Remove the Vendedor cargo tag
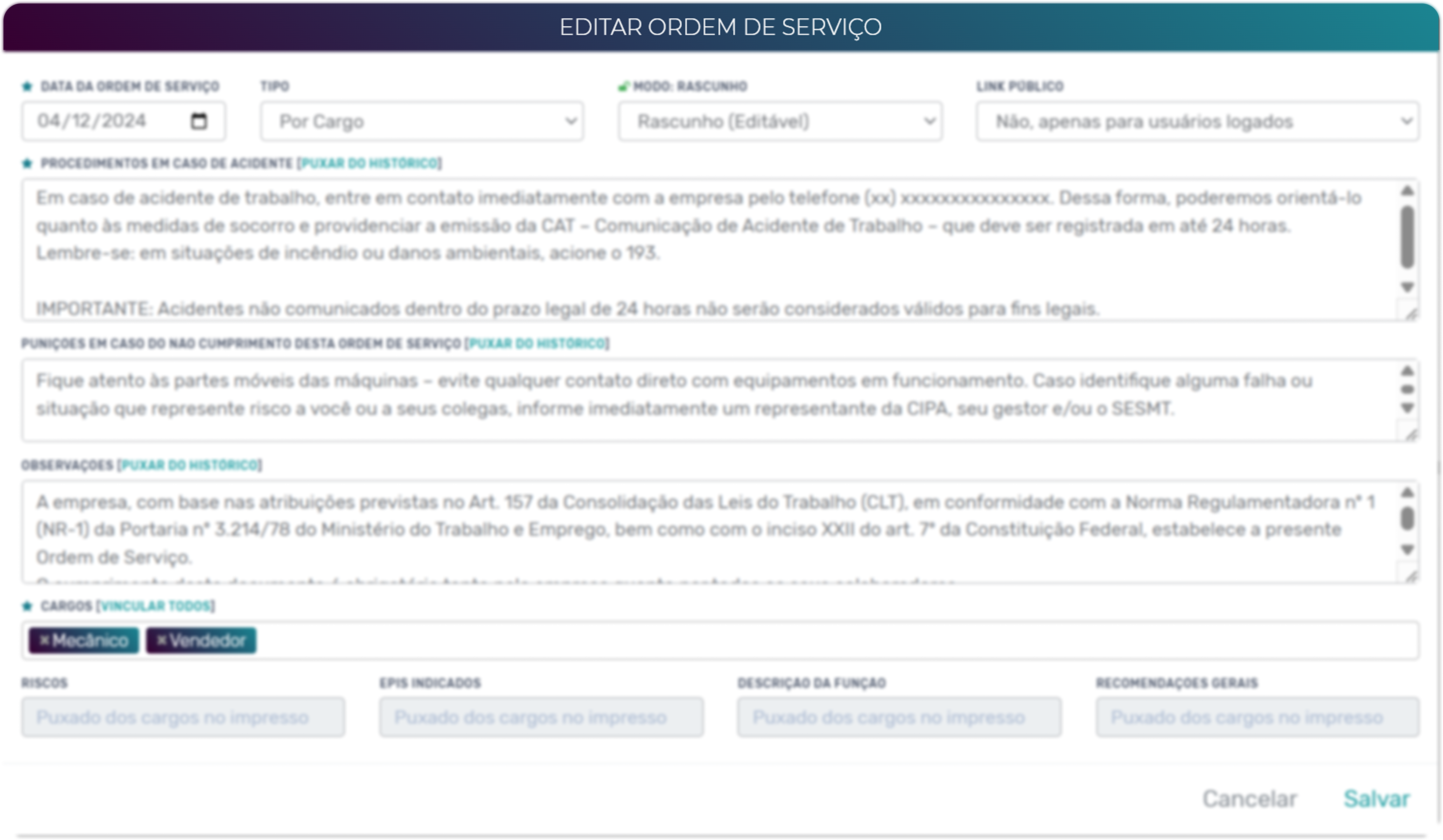Viewport: 1443px width, 840px height. click(161, 640)
